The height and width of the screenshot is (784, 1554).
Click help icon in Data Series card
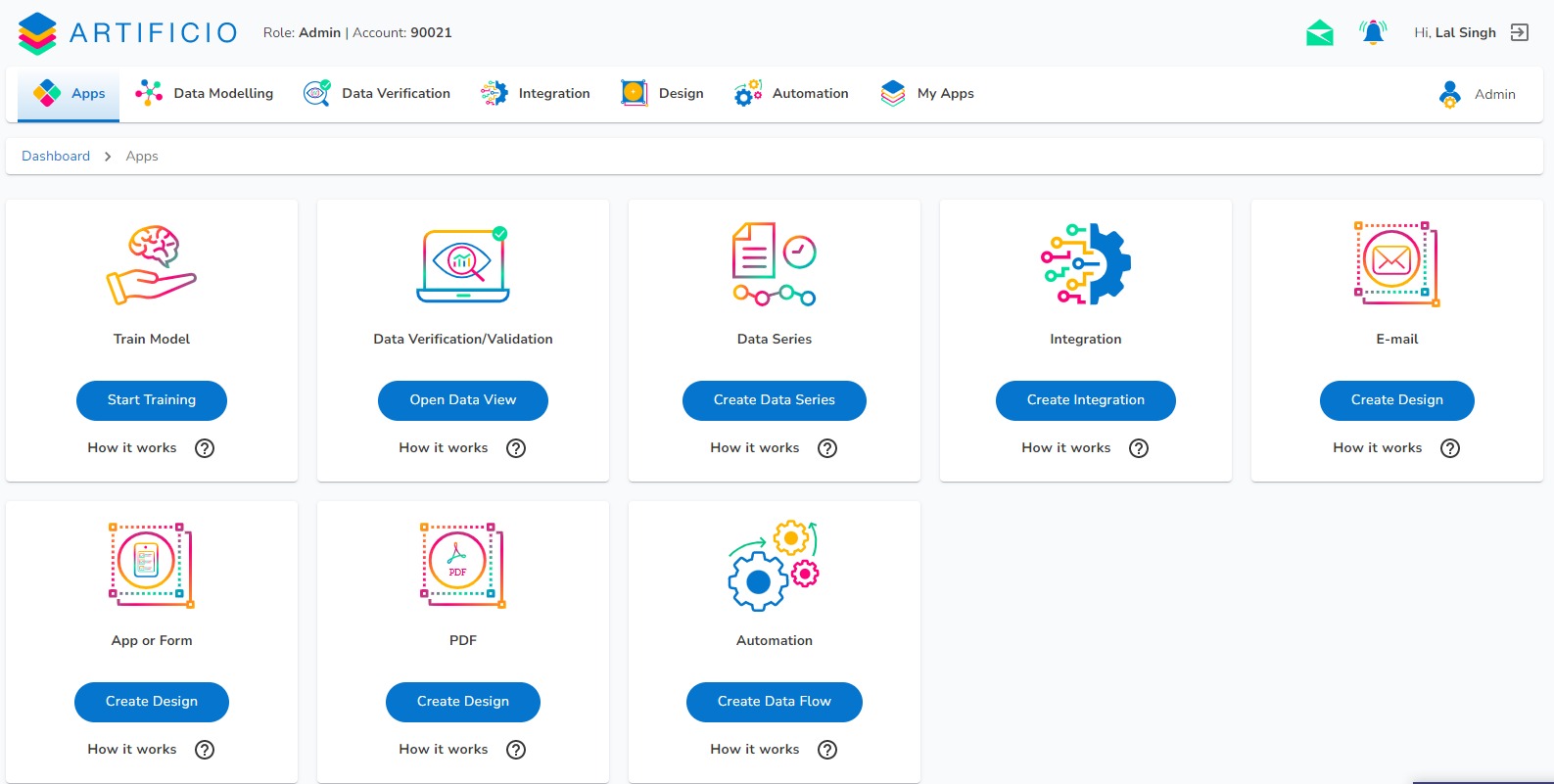[x=827, y=448]
